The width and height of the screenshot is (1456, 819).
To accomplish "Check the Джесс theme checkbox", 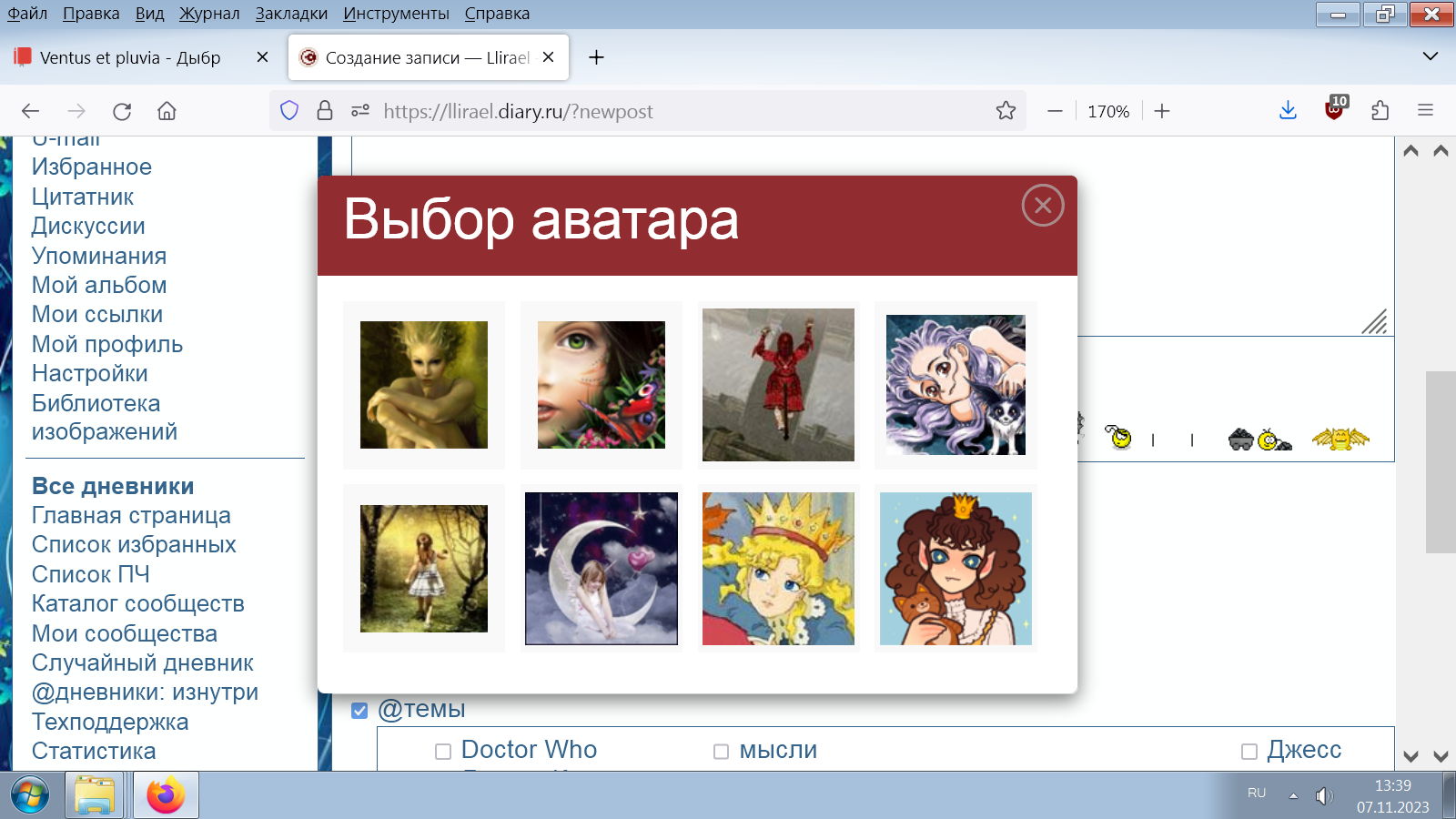I will tap(1249, 752).
